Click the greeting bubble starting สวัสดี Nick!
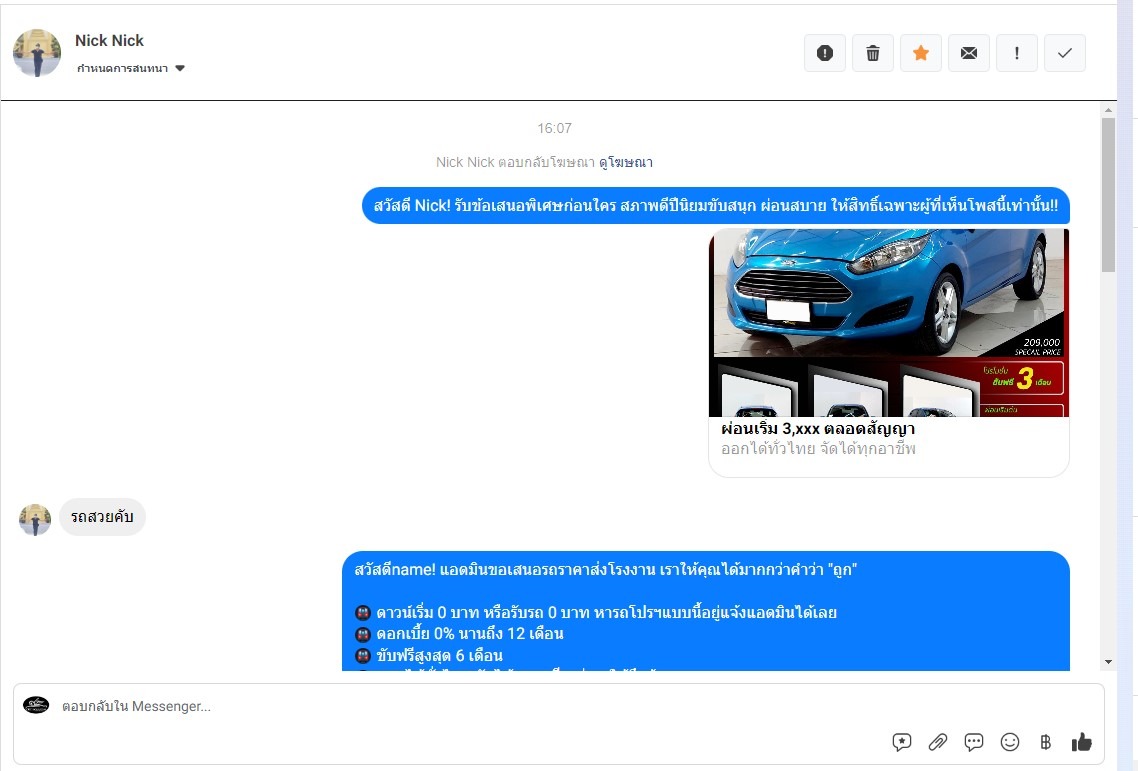The height and width of the screenshot is (771, 1138). [716, 205]
